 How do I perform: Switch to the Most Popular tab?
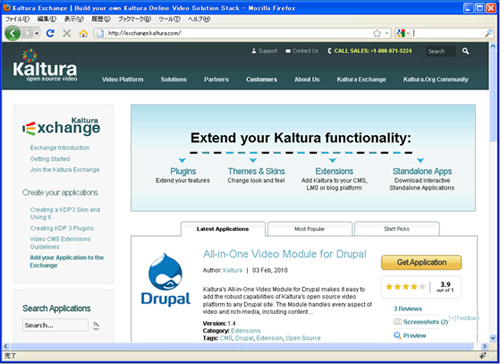(x=309, y=229)
